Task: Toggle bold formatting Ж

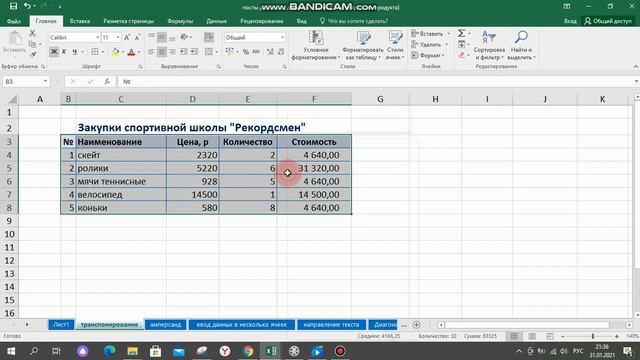Action: click(53, 52)
